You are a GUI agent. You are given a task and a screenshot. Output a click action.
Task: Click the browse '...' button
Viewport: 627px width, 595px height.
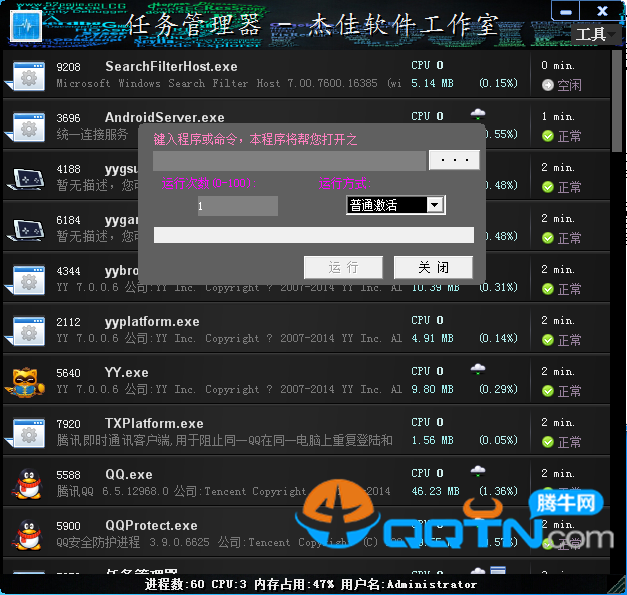click(454, 160)
